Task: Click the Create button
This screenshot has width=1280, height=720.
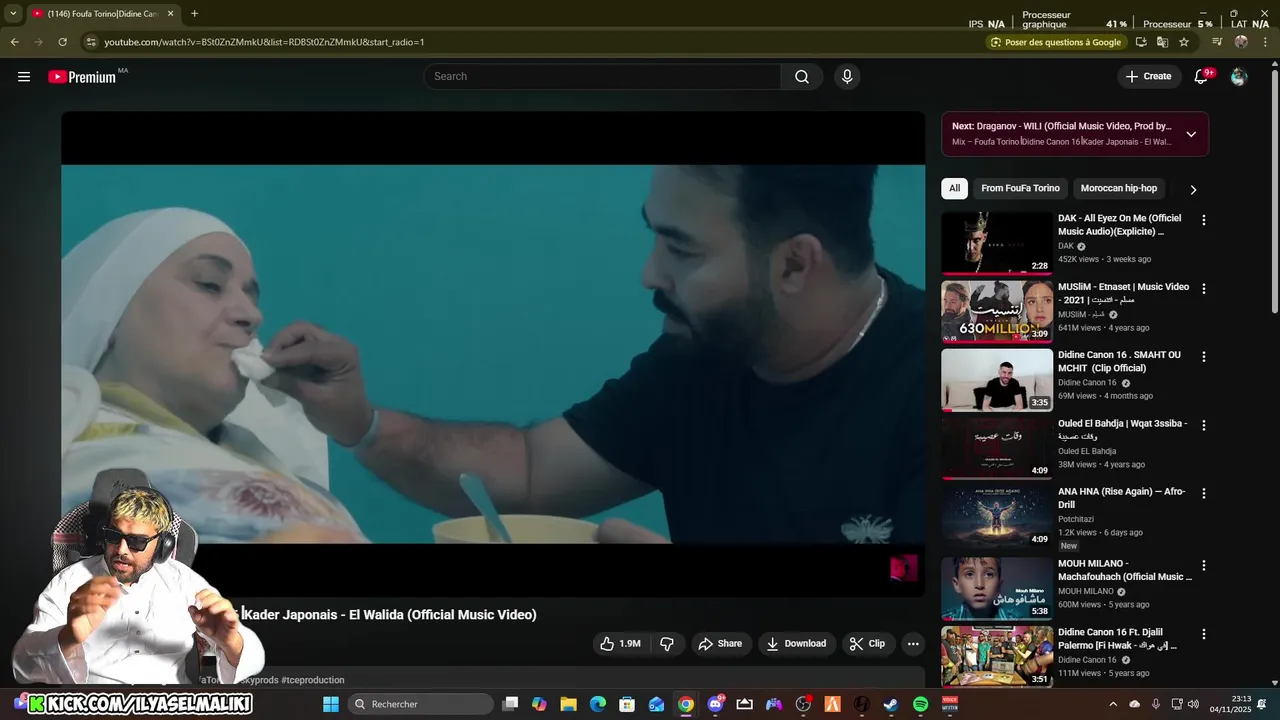Action: (1148, 77)
